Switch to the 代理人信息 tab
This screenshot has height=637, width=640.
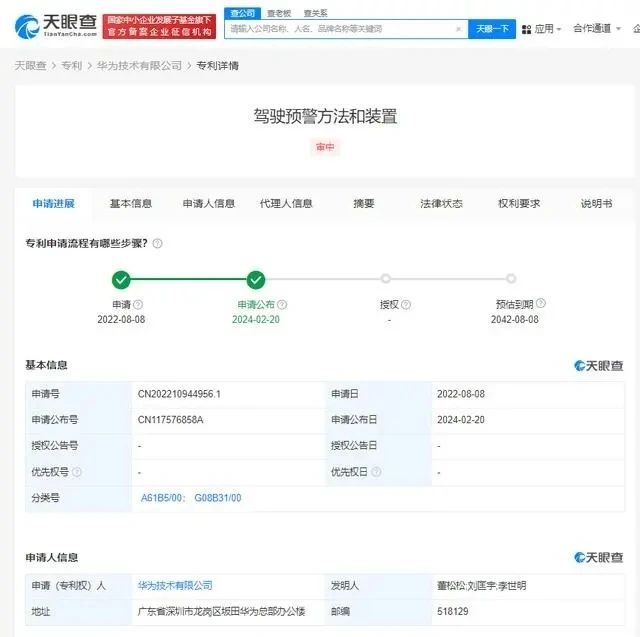click(x=286, y=204)
